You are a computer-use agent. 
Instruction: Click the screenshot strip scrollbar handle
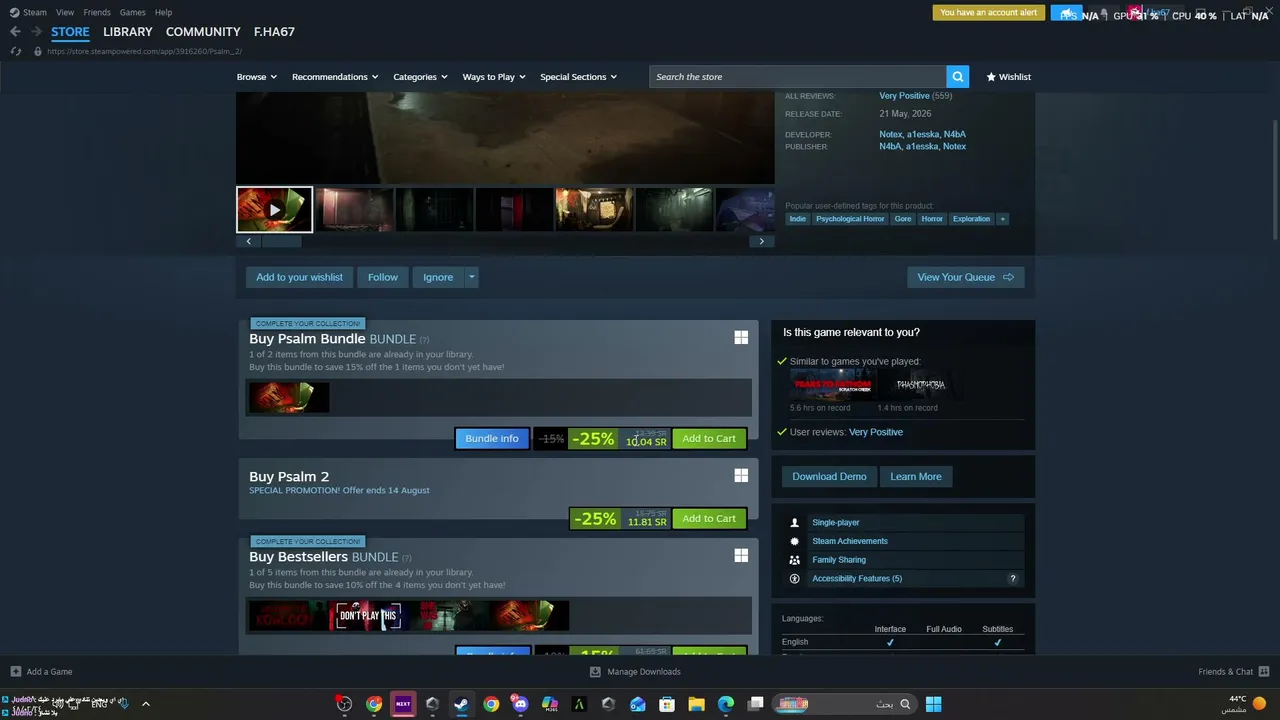(281, 241)
